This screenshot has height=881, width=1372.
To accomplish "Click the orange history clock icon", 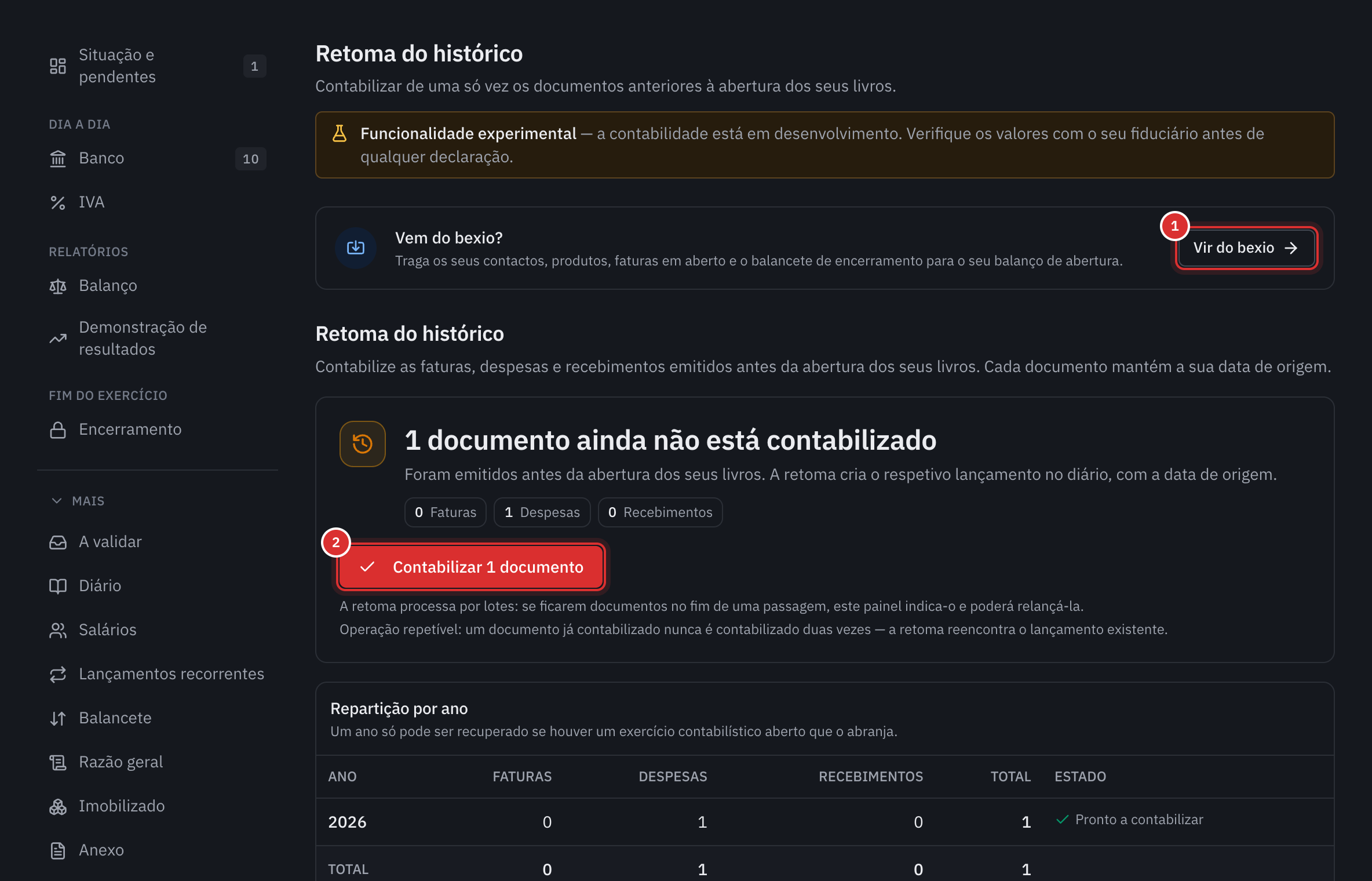I will (x=363, y=444).
